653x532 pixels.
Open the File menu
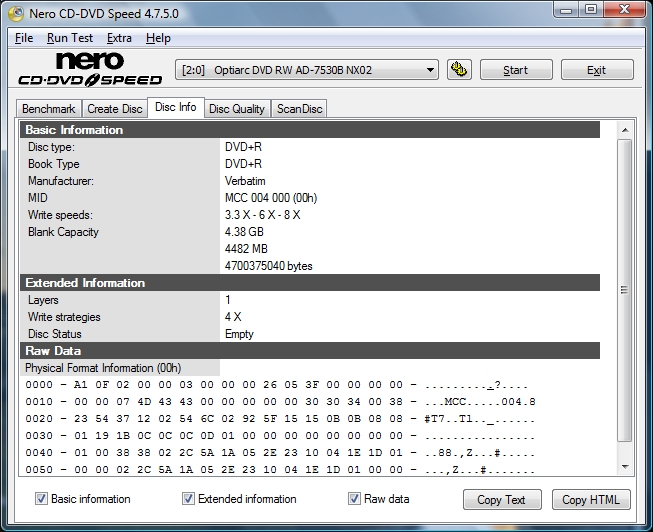(24, 38)
